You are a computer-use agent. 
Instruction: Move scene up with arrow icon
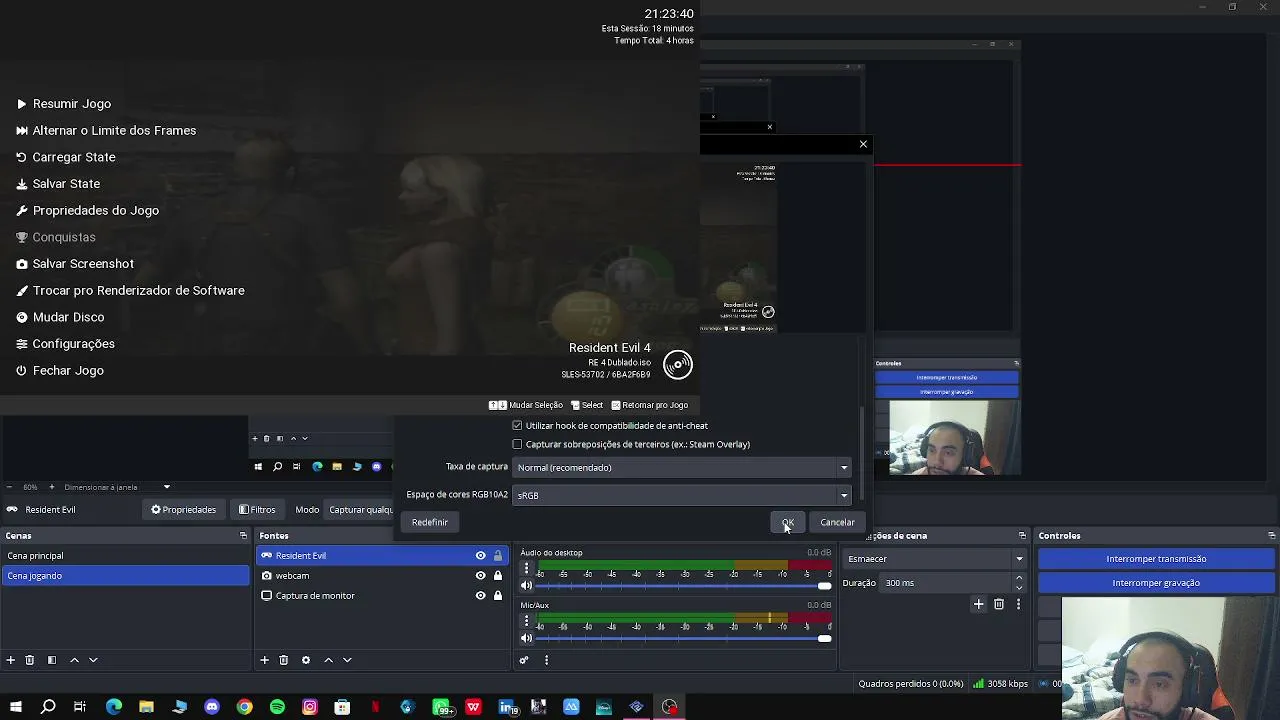tap(74, 660)
